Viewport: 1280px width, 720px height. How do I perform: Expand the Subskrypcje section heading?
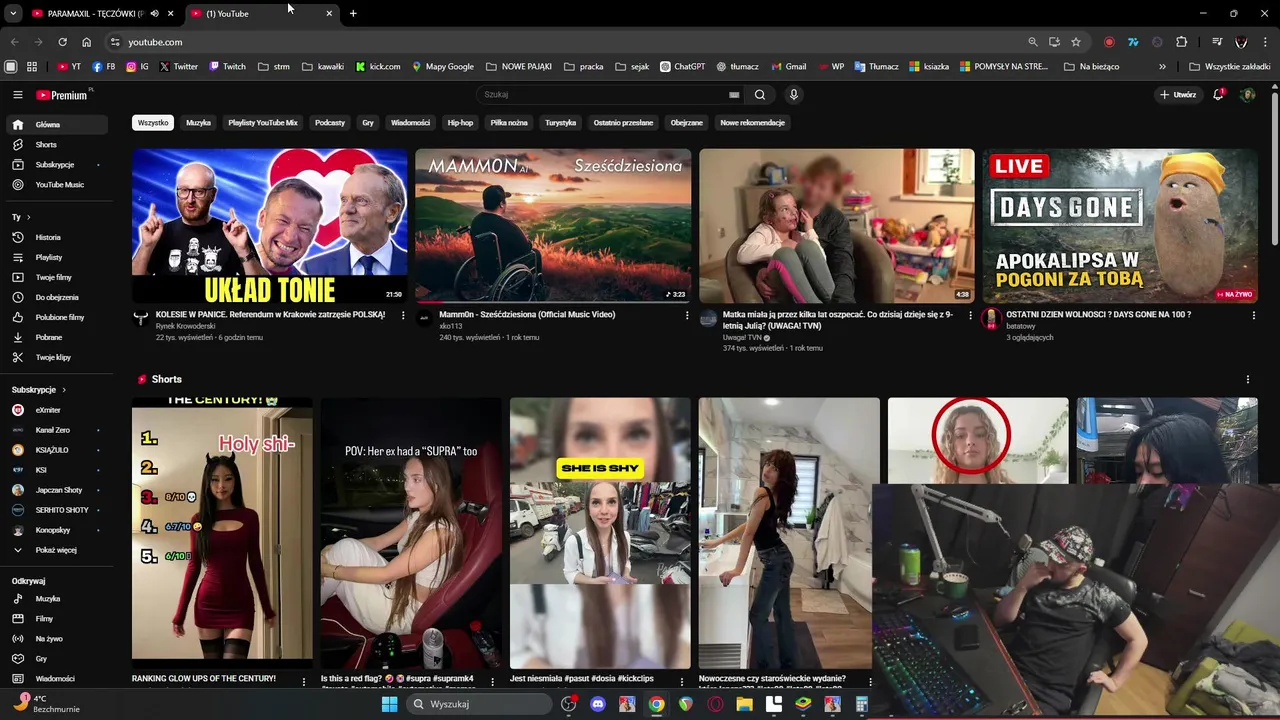coord(39,390)
